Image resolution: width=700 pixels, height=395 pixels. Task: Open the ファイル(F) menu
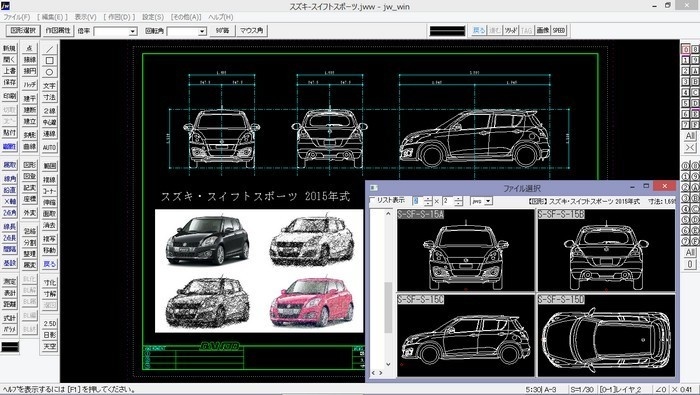click(17, 17)
